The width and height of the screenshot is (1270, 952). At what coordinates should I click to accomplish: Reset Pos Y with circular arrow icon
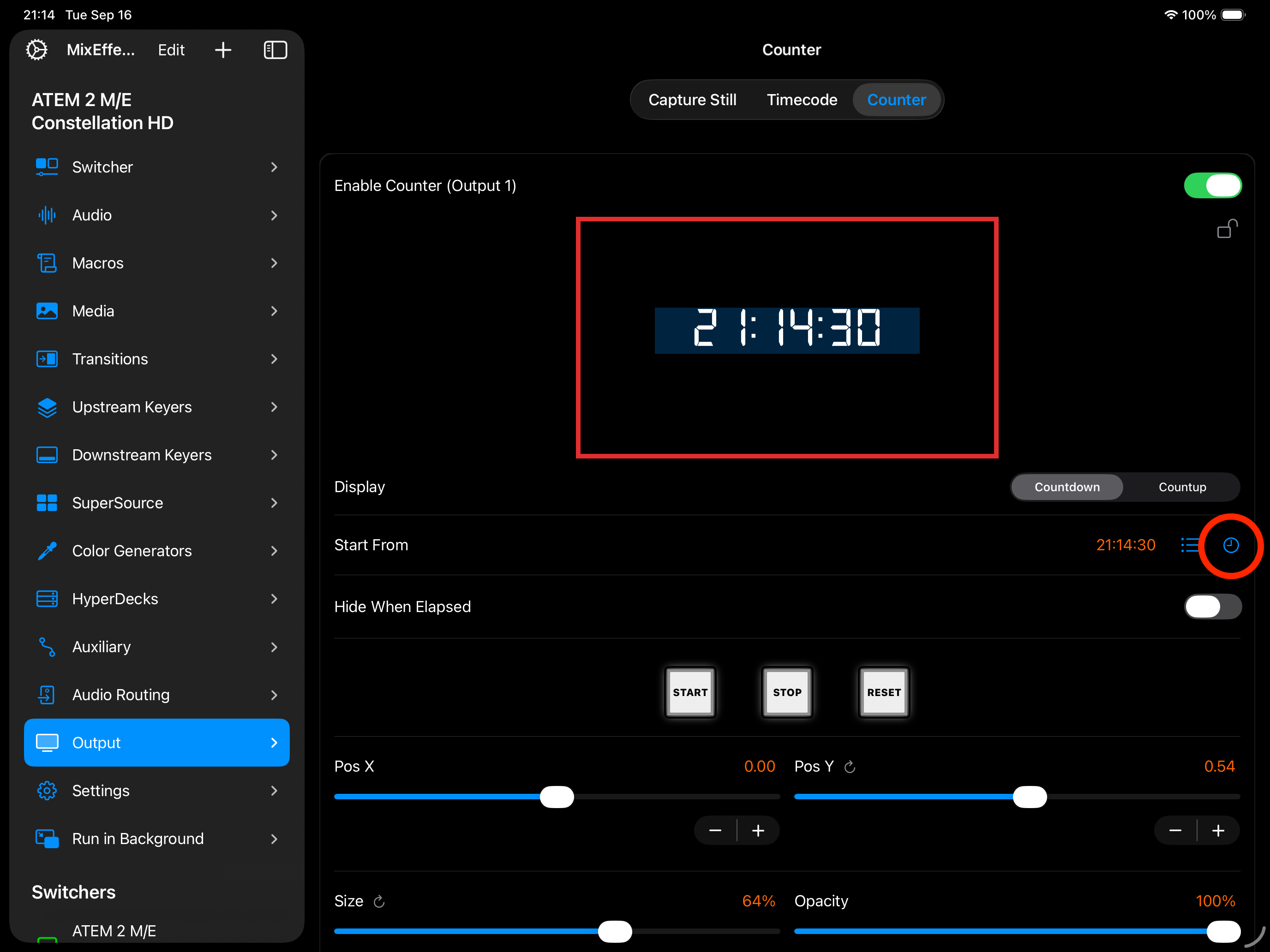[850, 767]
